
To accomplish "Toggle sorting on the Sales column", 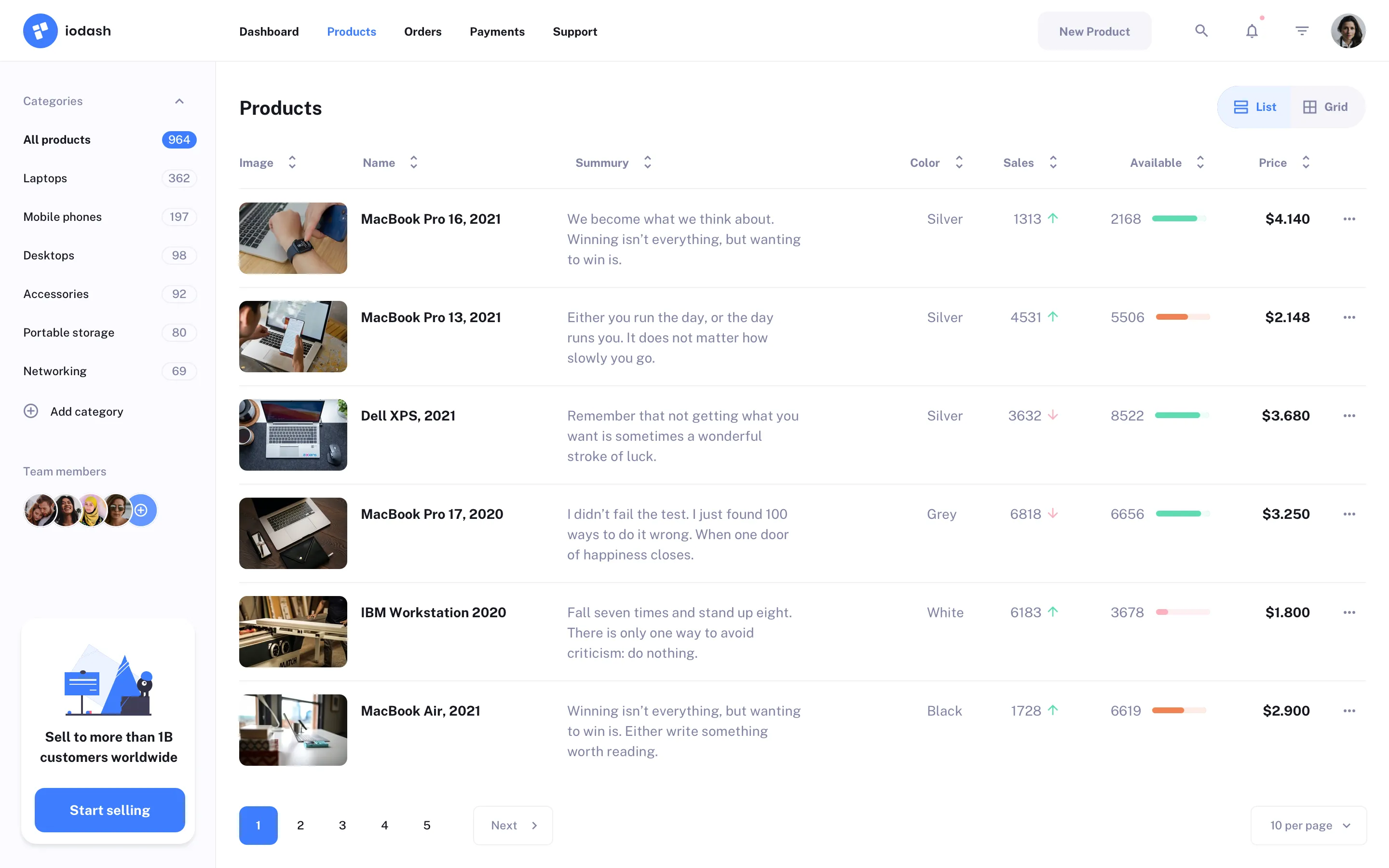I will click(1053, 163).
